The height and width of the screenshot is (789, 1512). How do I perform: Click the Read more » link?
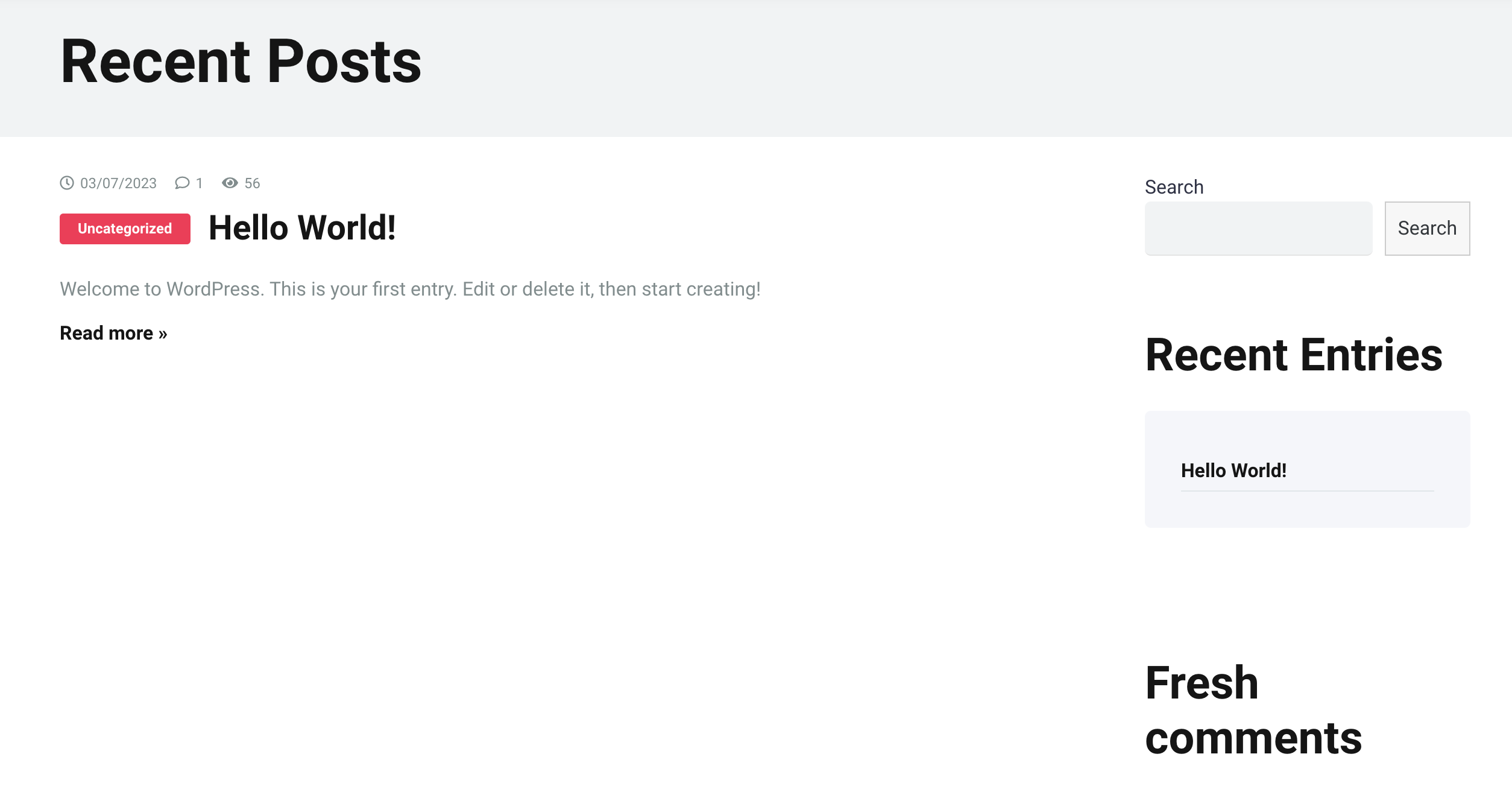point(113,333)
